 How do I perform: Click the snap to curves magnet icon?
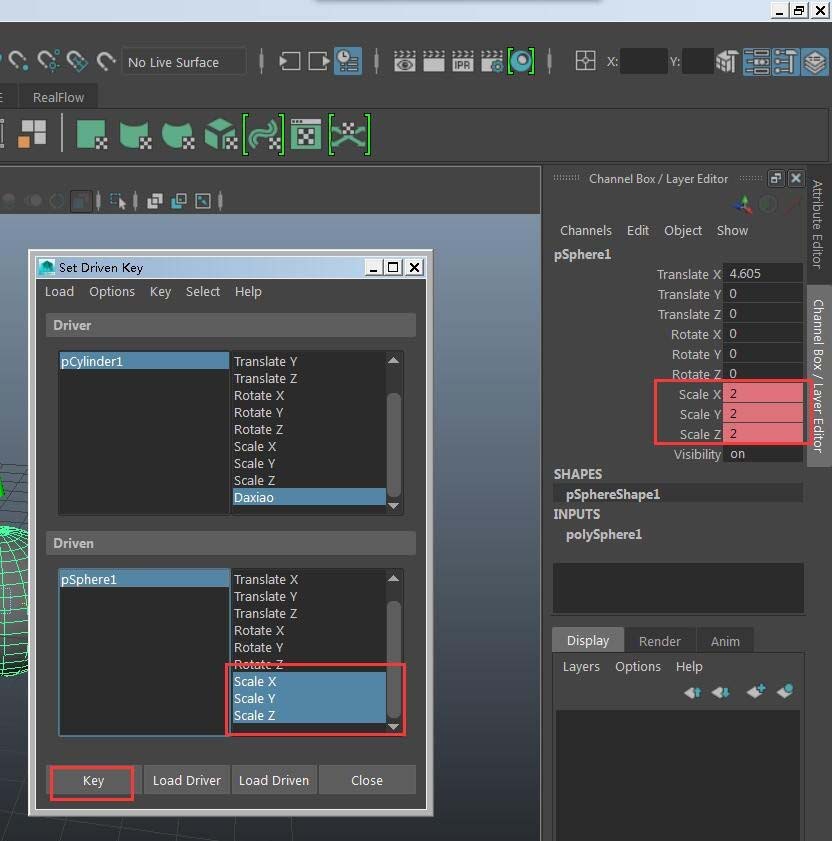(19, 61)
